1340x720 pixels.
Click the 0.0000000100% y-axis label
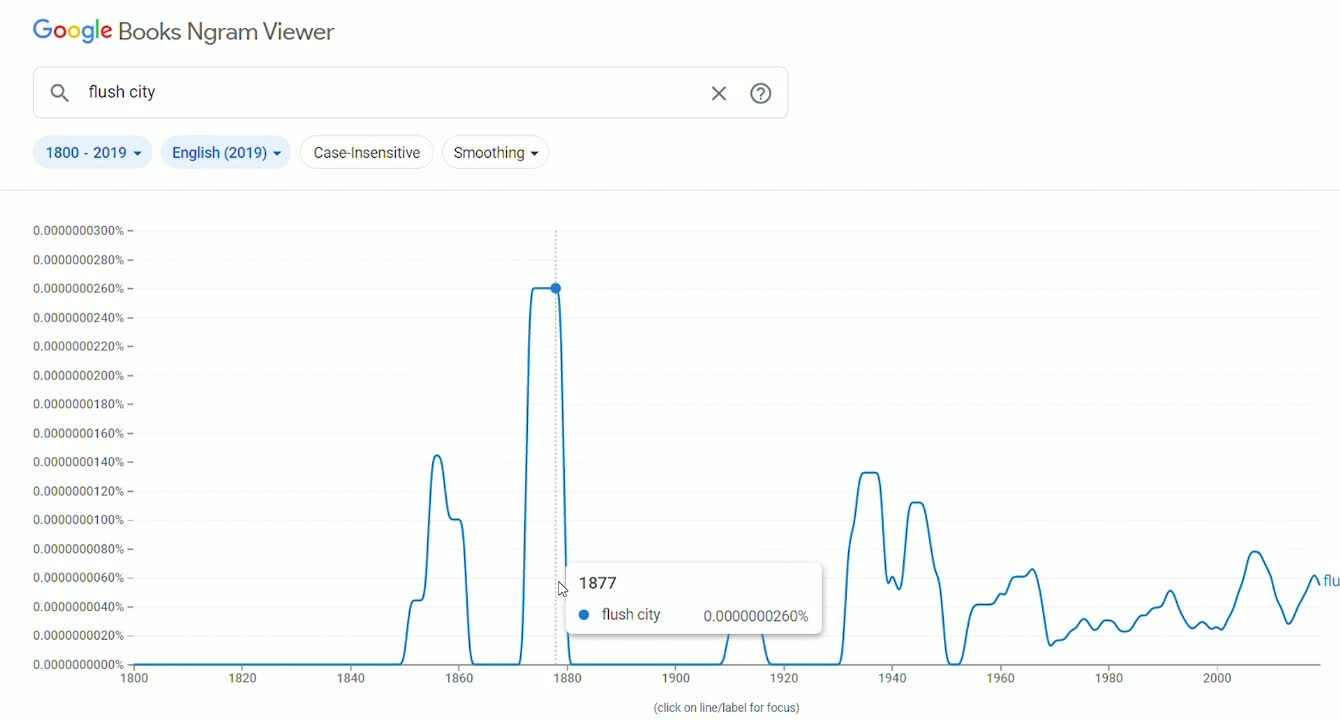[78, 520]
